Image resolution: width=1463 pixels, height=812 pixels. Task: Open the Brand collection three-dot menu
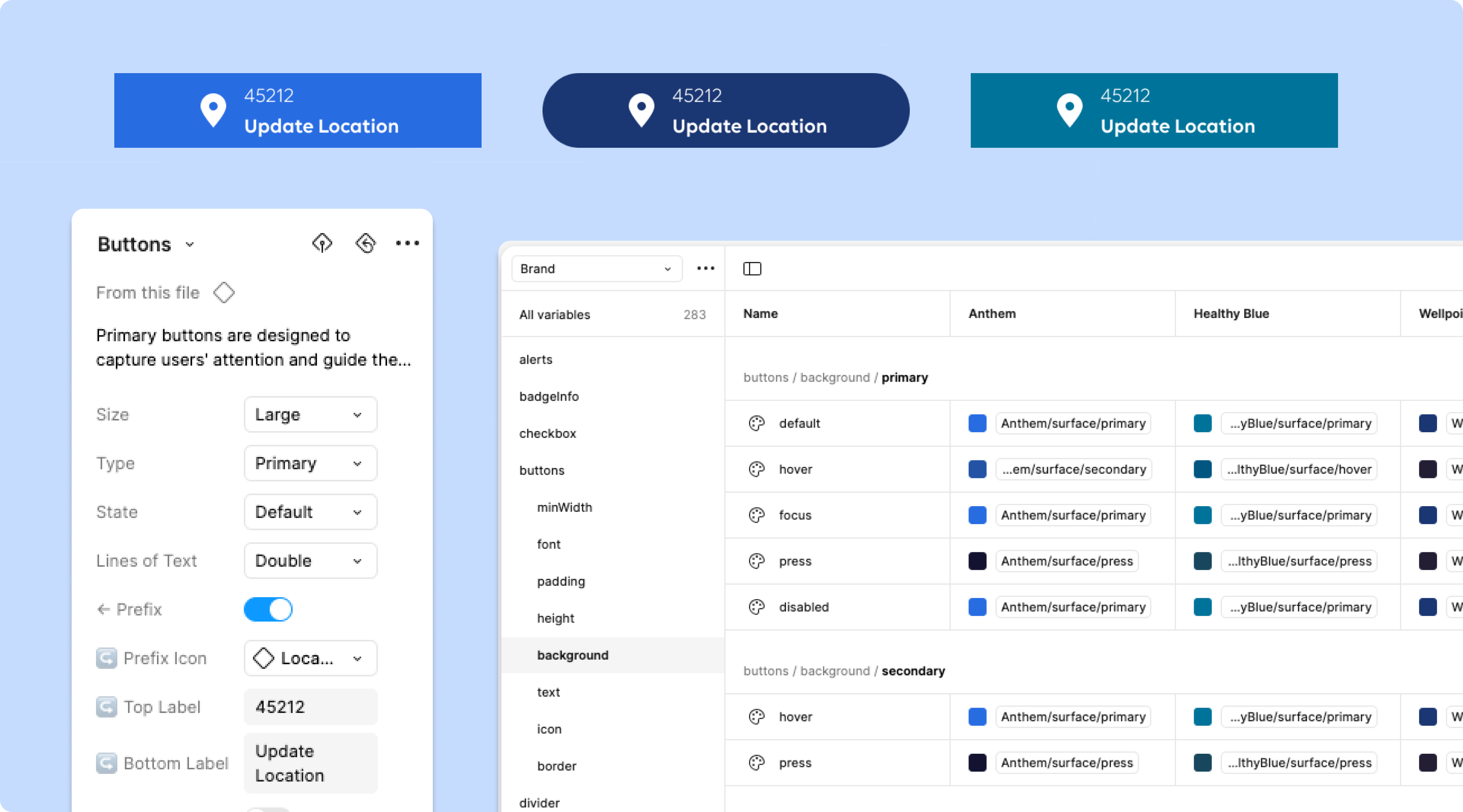click(x=705, y=269)
